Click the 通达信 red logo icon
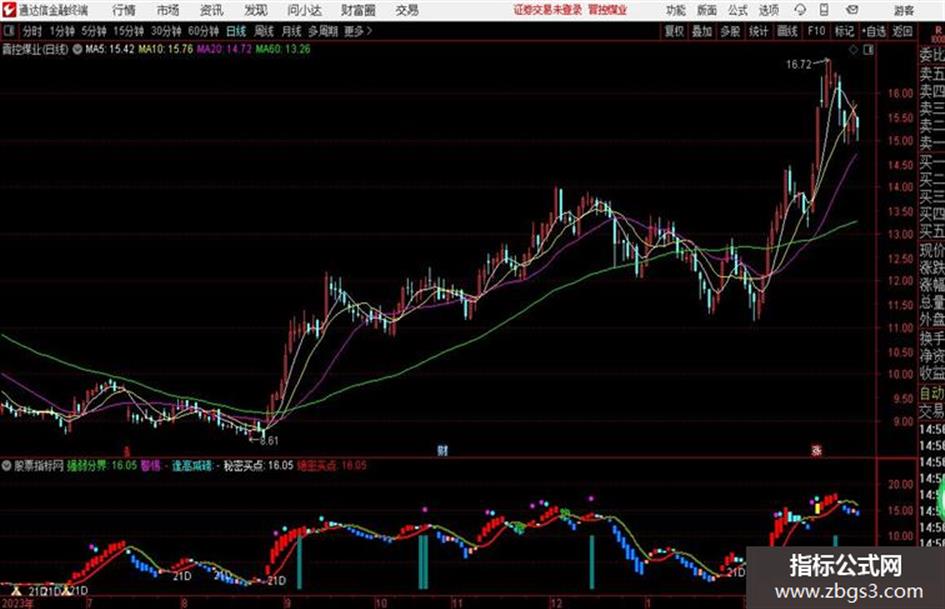 click(8, 10)
